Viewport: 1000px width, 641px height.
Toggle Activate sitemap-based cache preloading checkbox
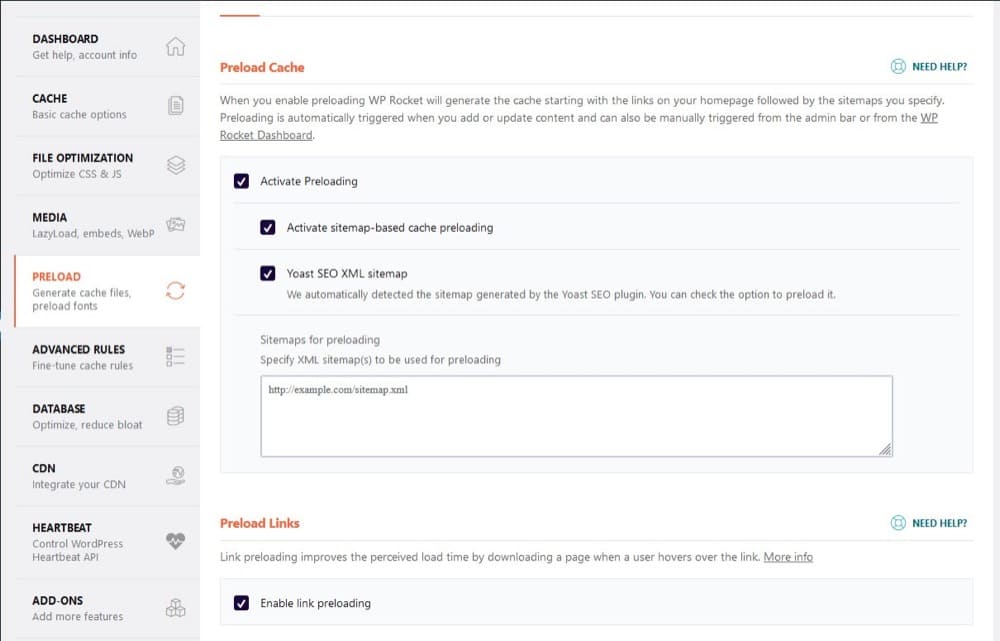click(x=268, y=228)
